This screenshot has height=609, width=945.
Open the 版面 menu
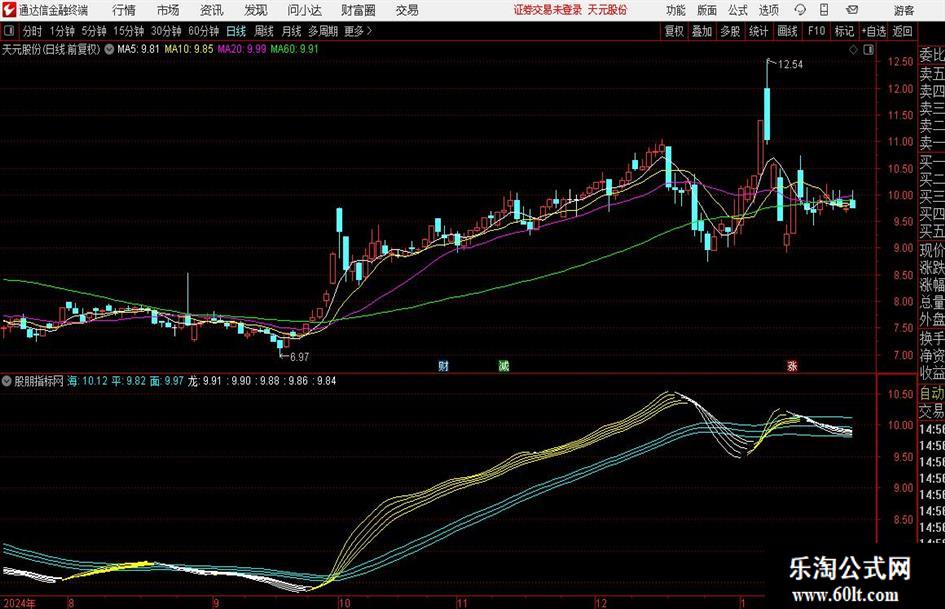[x=707, y=10]
